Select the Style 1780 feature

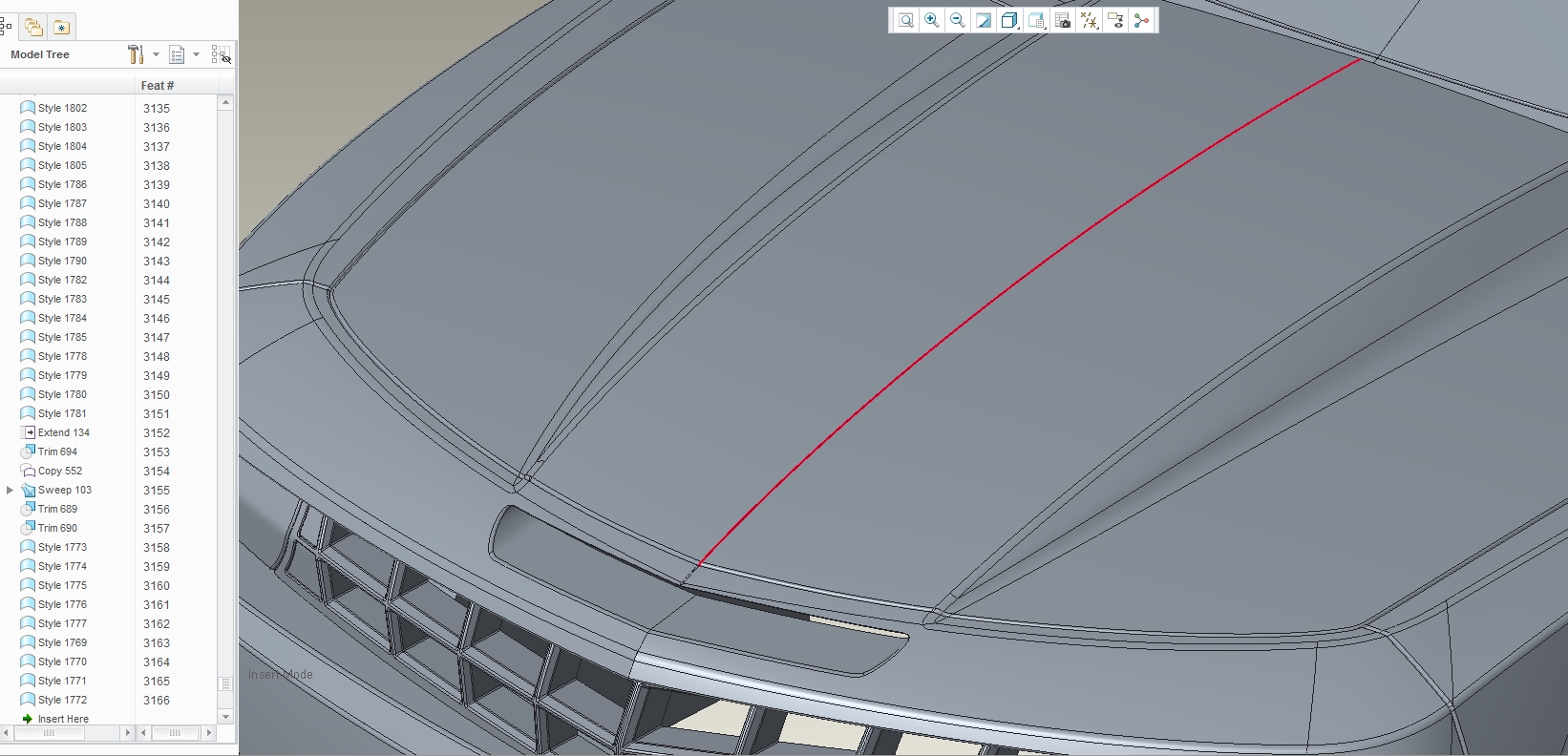coord(62,394)
